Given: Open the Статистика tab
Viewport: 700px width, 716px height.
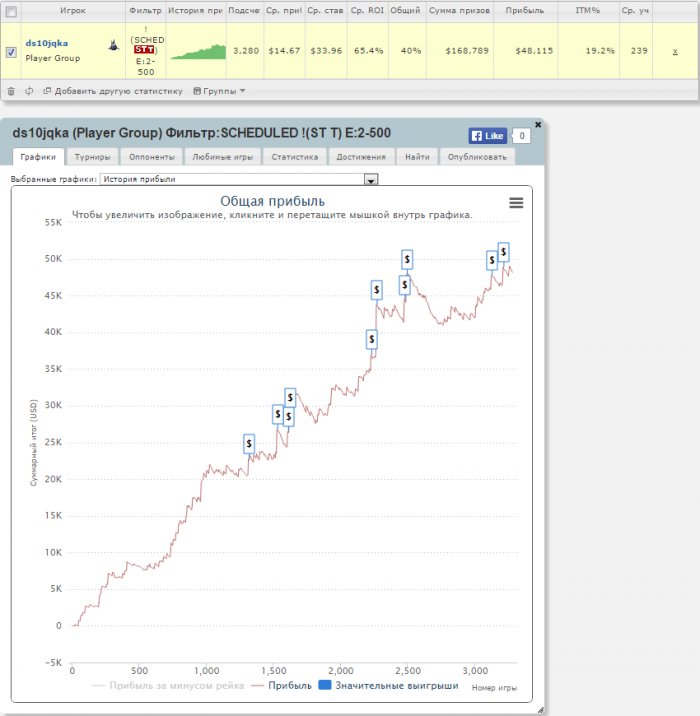Looking at the screenshot, I should [295, 157].
